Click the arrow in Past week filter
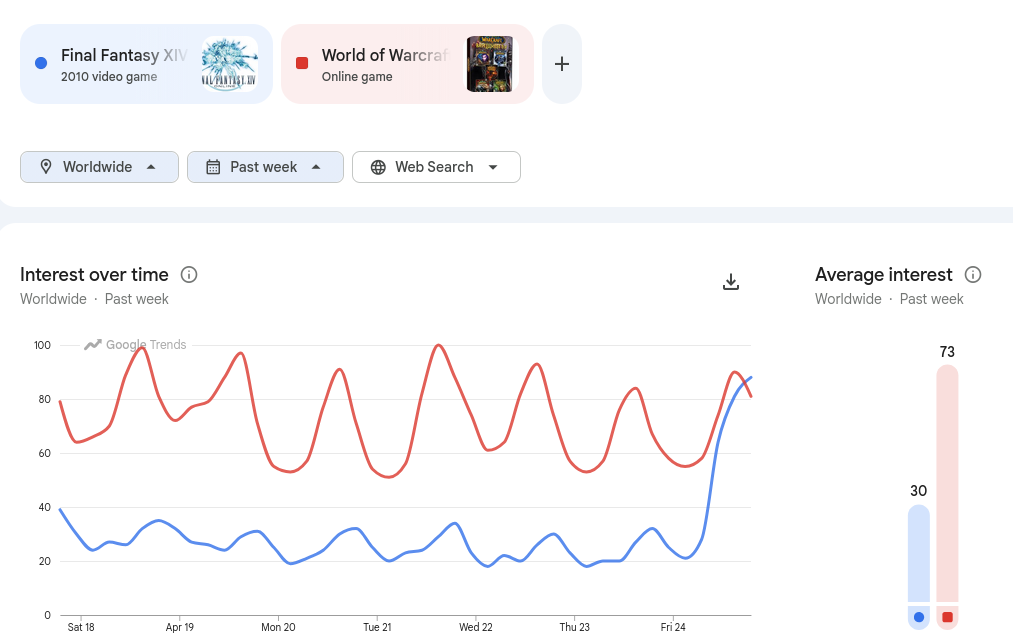This screenshot has width=1013, height=638. tap(316, 167)
